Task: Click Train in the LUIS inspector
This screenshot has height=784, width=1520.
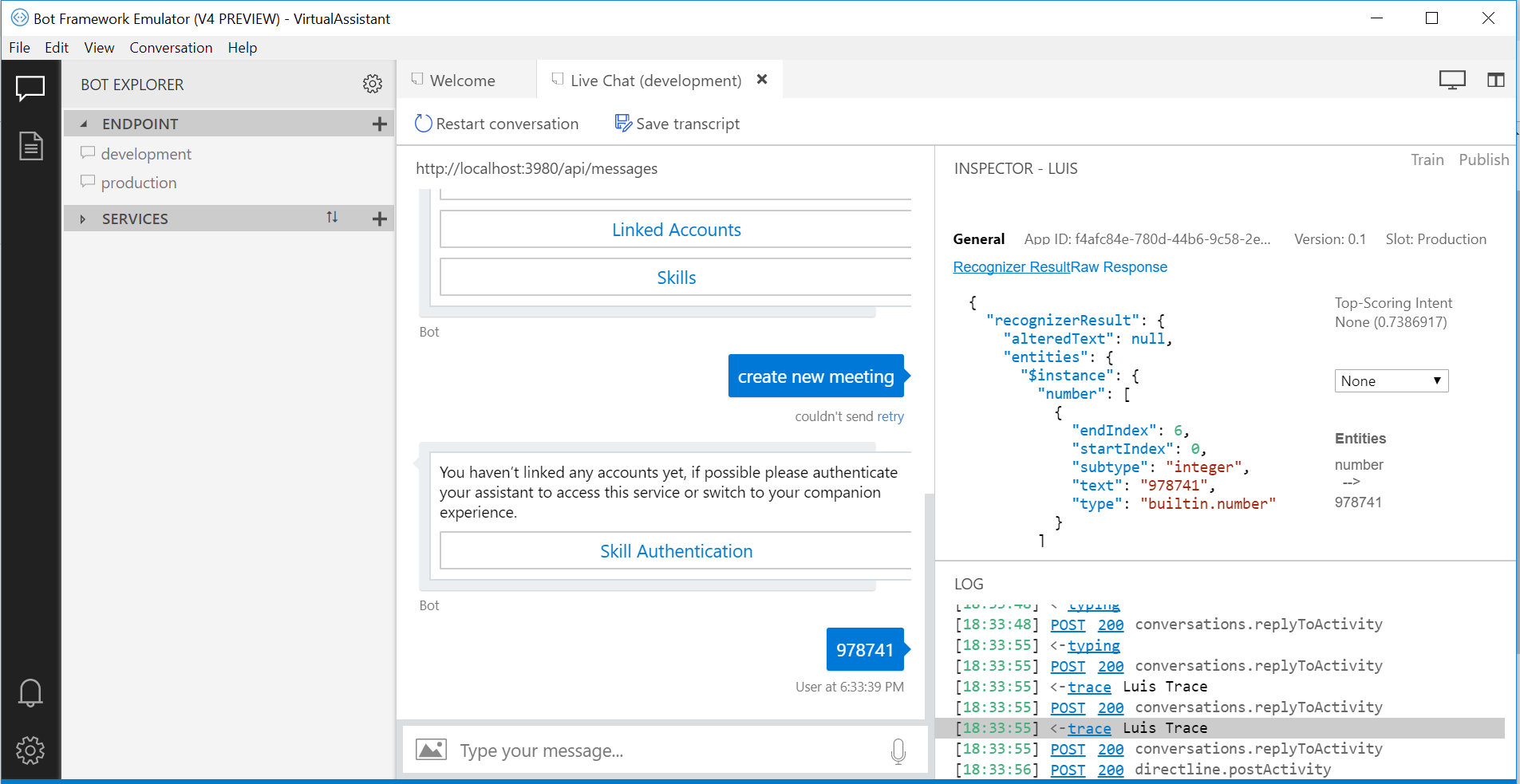Action: tap(1427, 160)
